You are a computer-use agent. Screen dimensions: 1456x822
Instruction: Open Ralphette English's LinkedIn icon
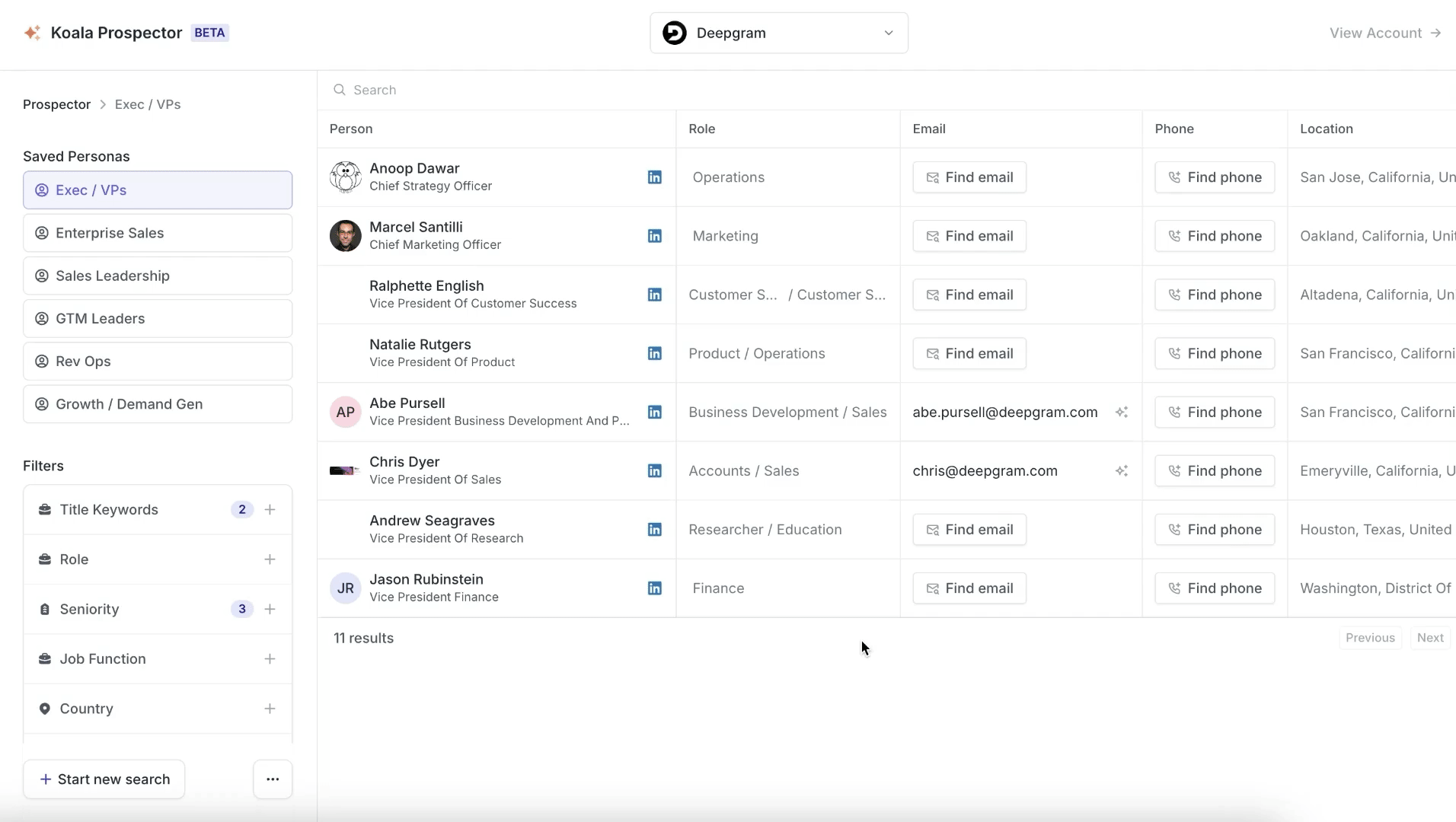[x=654, y=295]
